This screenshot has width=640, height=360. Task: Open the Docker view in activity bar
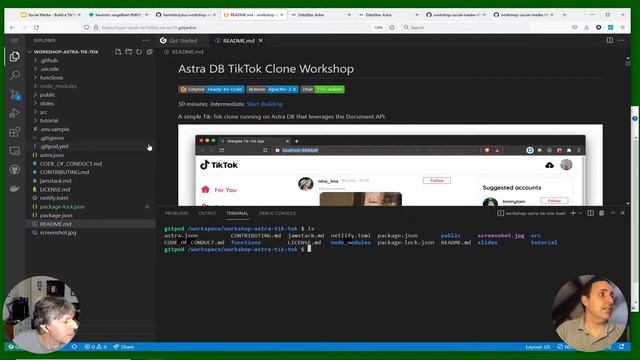[15, 188]
